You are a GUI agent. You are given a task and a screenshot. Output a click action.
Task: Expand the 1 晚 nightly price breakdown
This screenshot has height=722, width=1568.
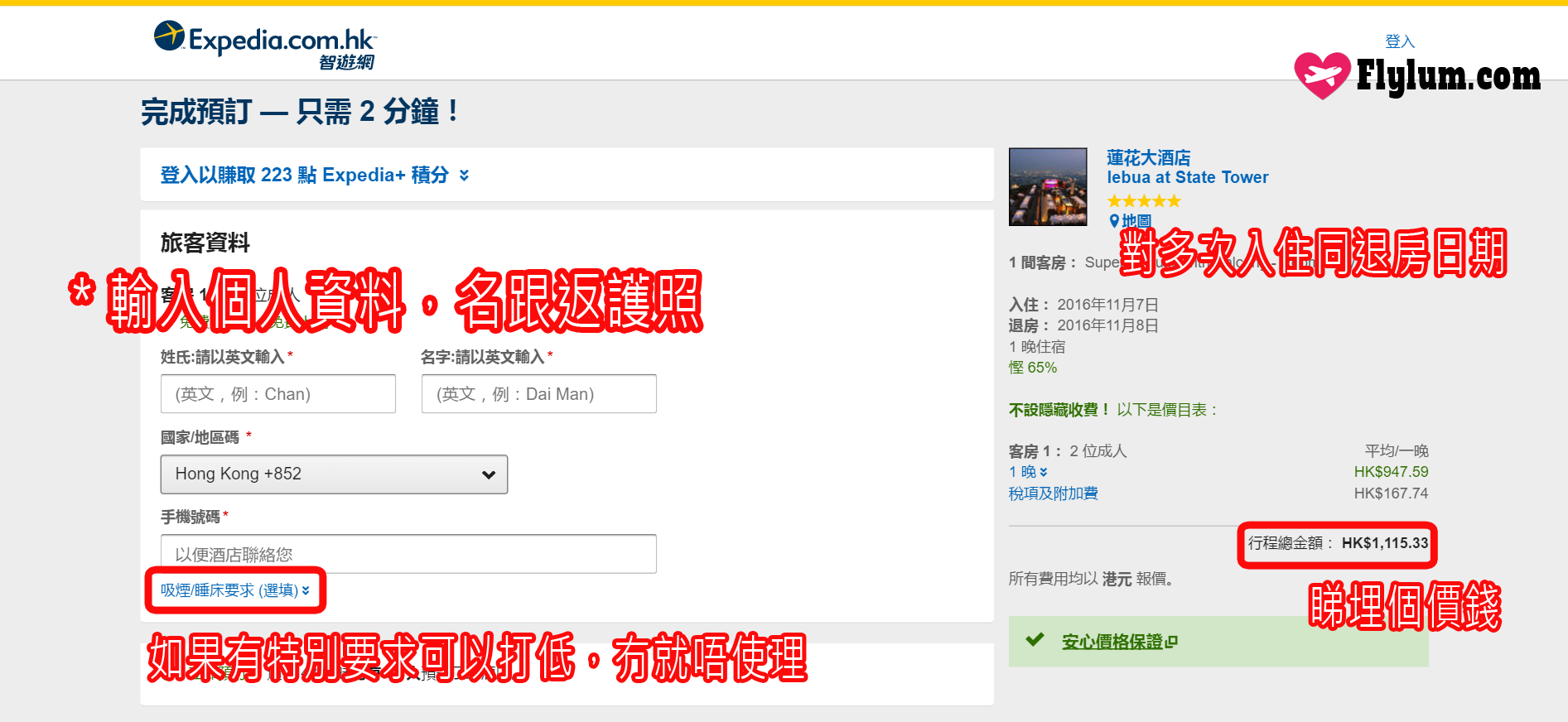tap(1028, 472)
